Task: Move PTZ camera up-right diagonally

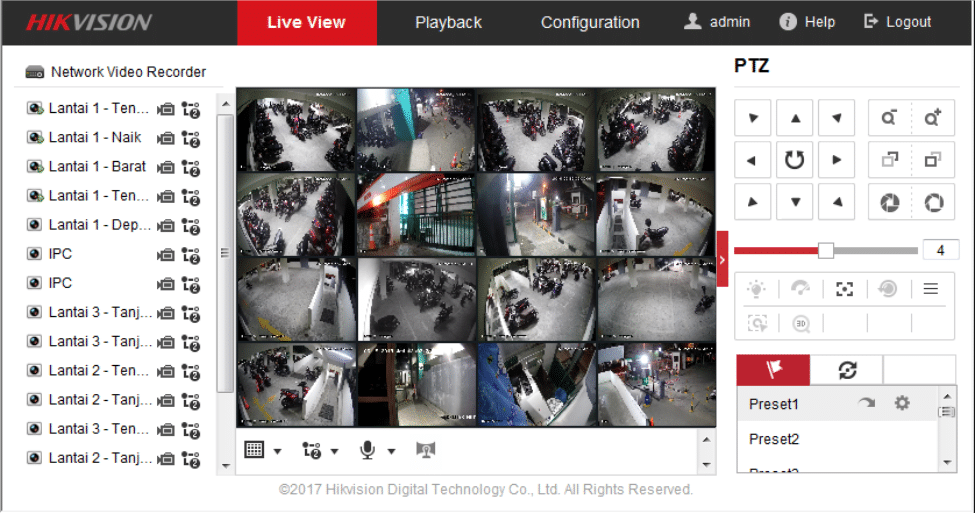Action: 836,118
